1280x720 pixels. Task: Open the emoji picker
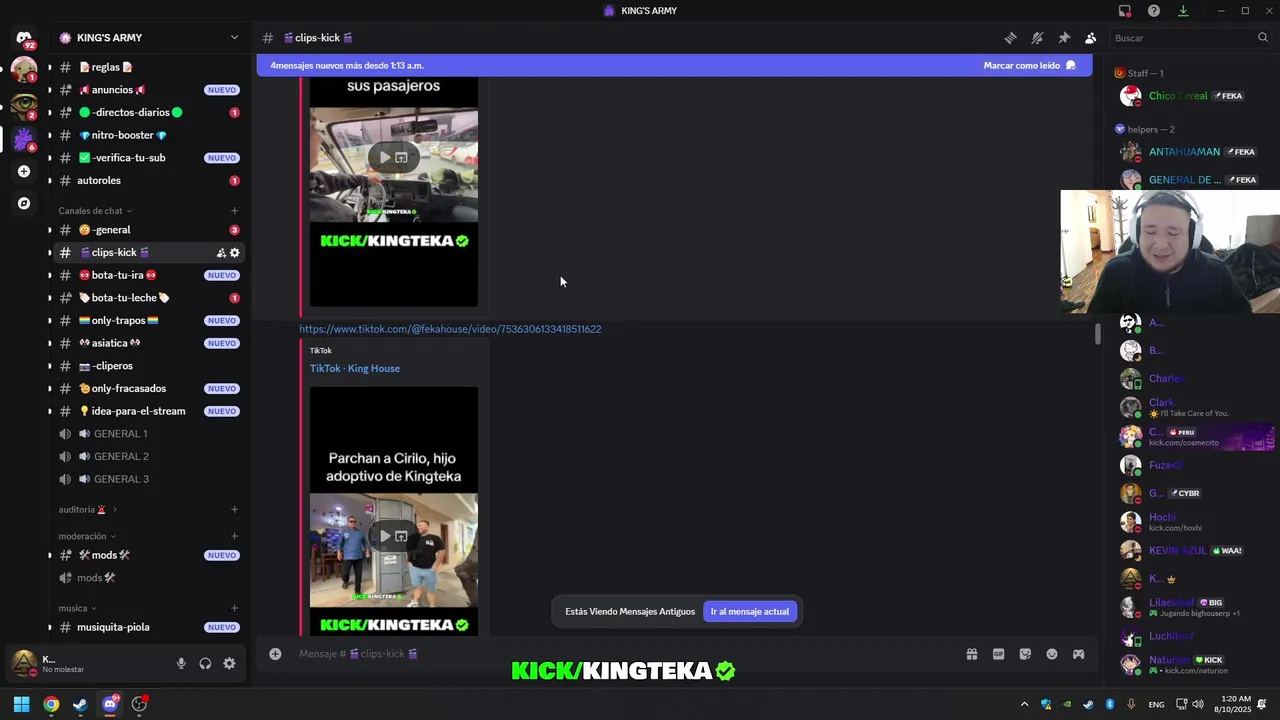tap(1052, 654)
